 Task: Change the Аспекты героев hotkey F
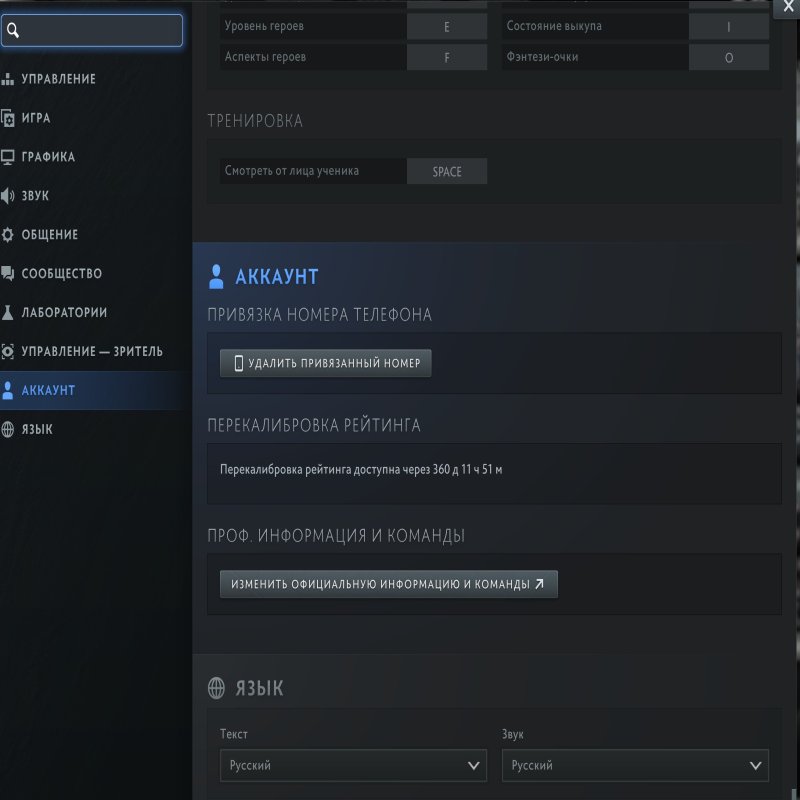446,58
